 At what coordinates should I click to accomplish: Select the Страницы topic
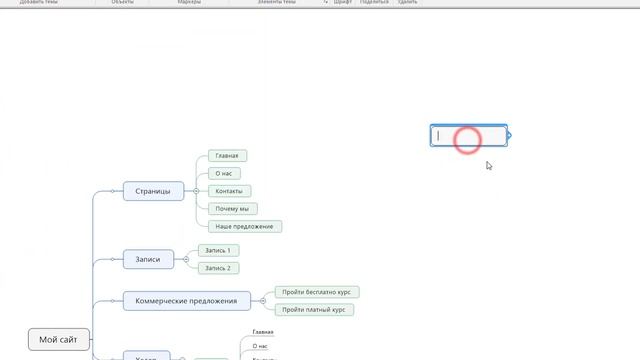tap(153, 191)
